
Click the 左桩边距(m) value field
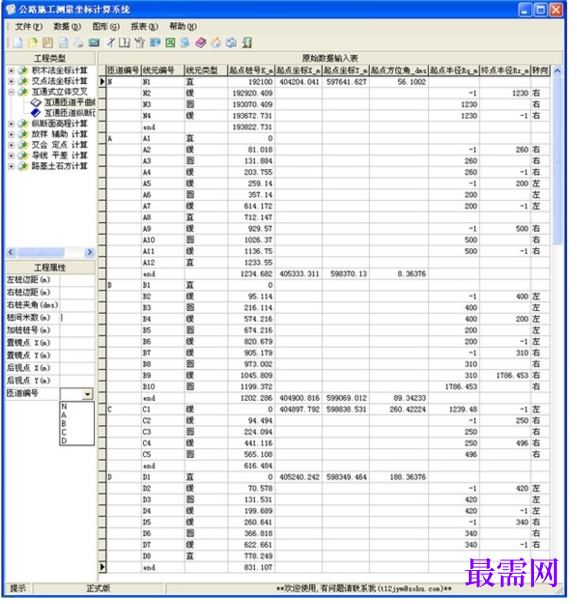(x=77, y=280)
